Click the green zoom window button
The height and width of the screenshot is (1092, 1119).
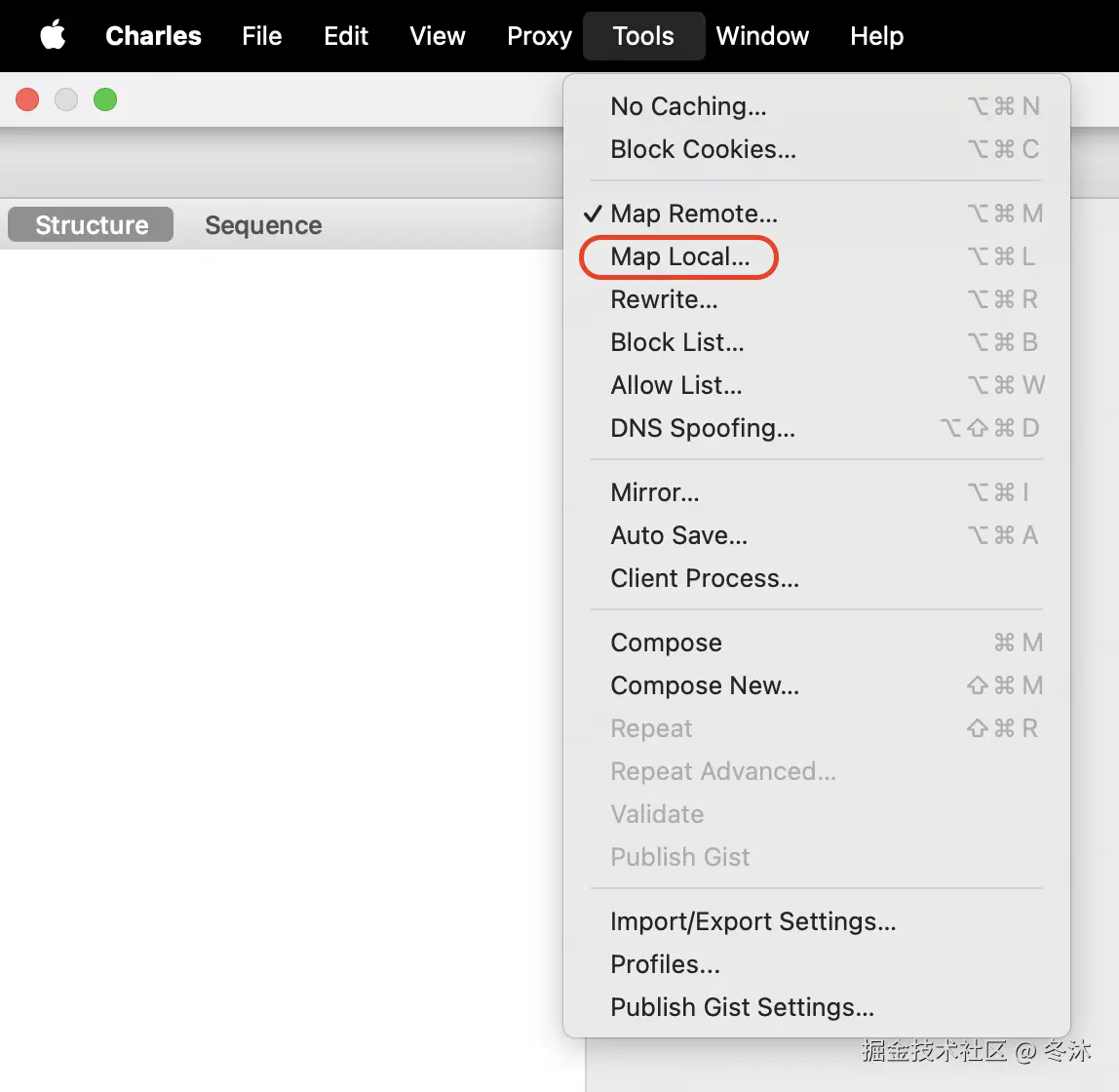point(105,99)
